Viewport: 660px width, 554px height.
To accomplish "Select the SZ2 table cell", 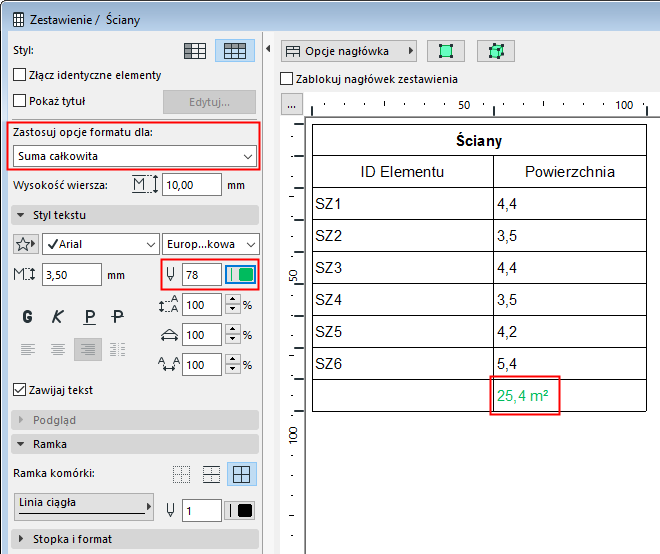I will 402,236.
